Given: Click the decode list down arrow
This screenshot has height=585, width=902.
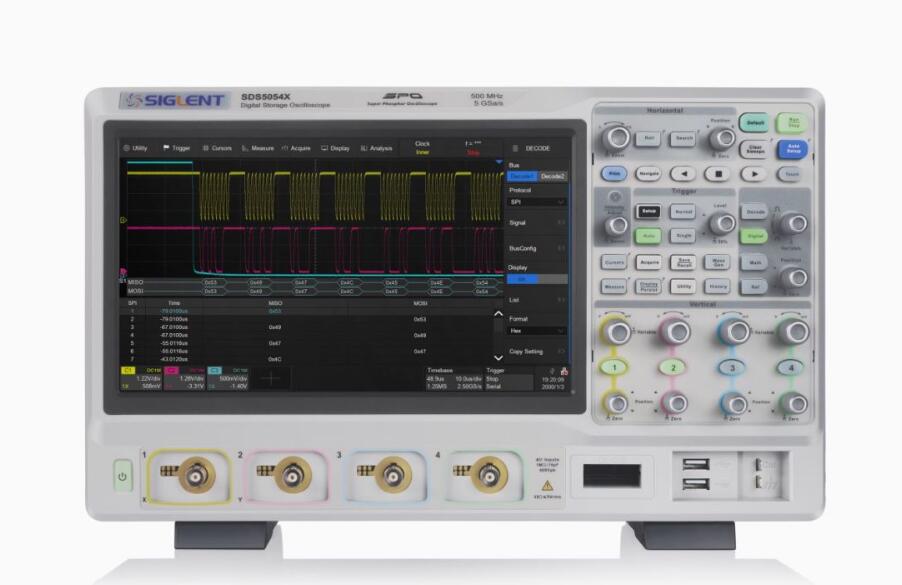Looking at the screenshot, I should coord(498,357).
